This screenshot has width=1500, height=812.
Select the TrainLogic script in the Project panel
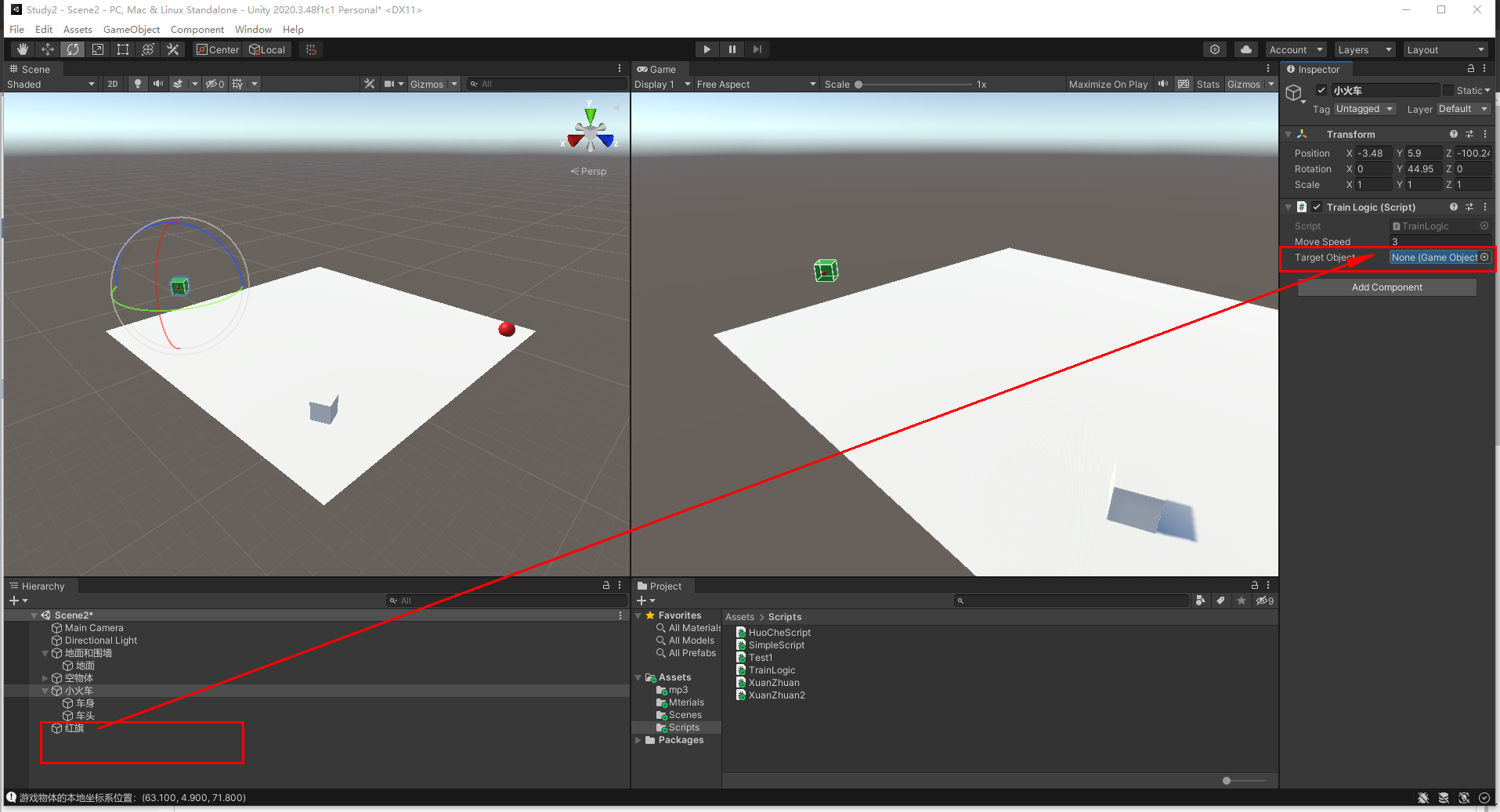tap(772, 669)
